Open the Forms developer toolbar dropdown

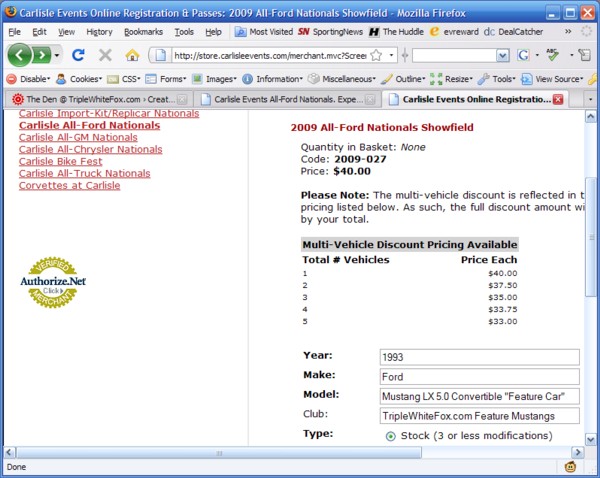tap(166, 79)
